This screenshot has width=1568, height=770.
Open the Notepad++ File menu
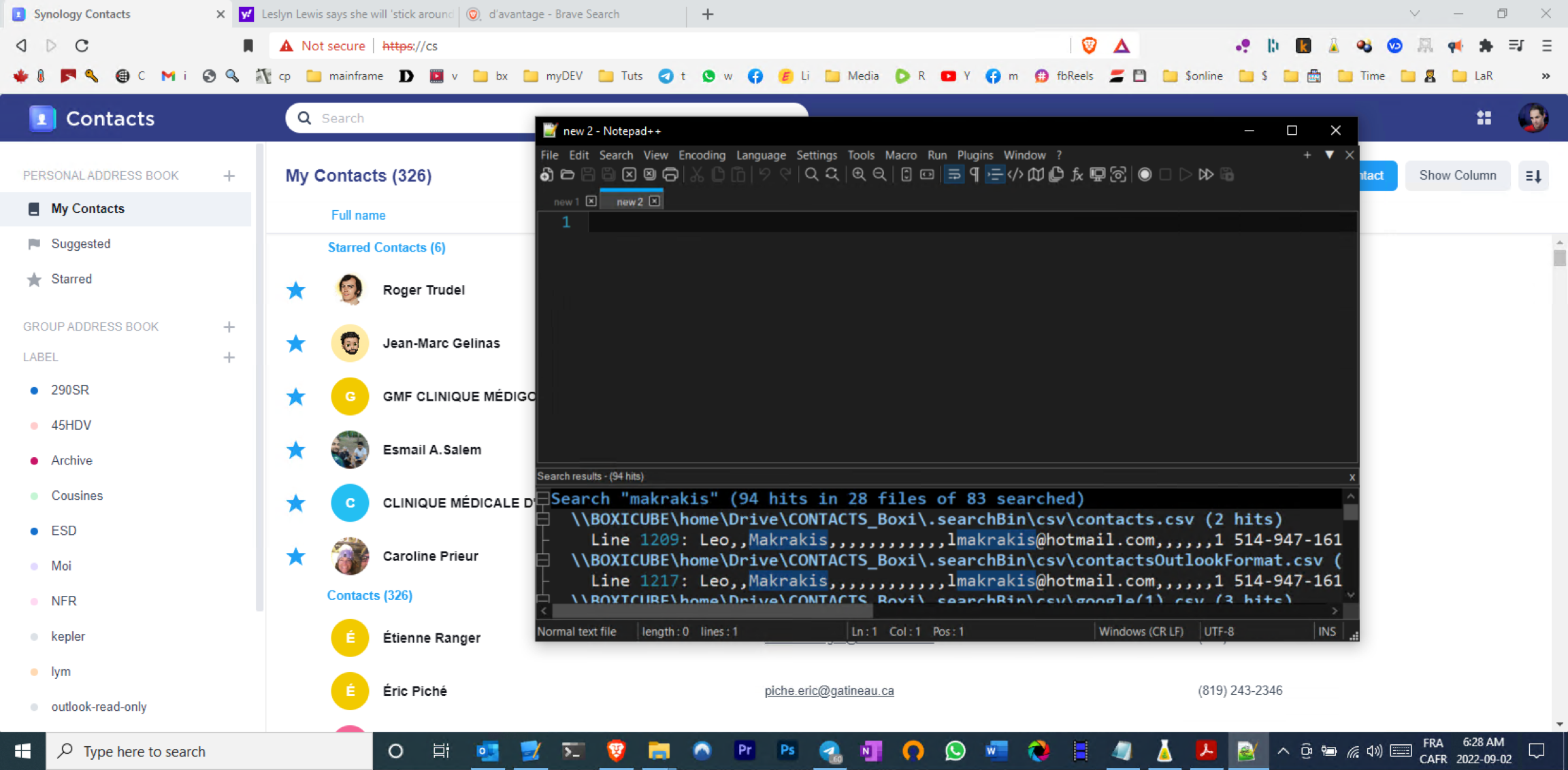(549, 155)
